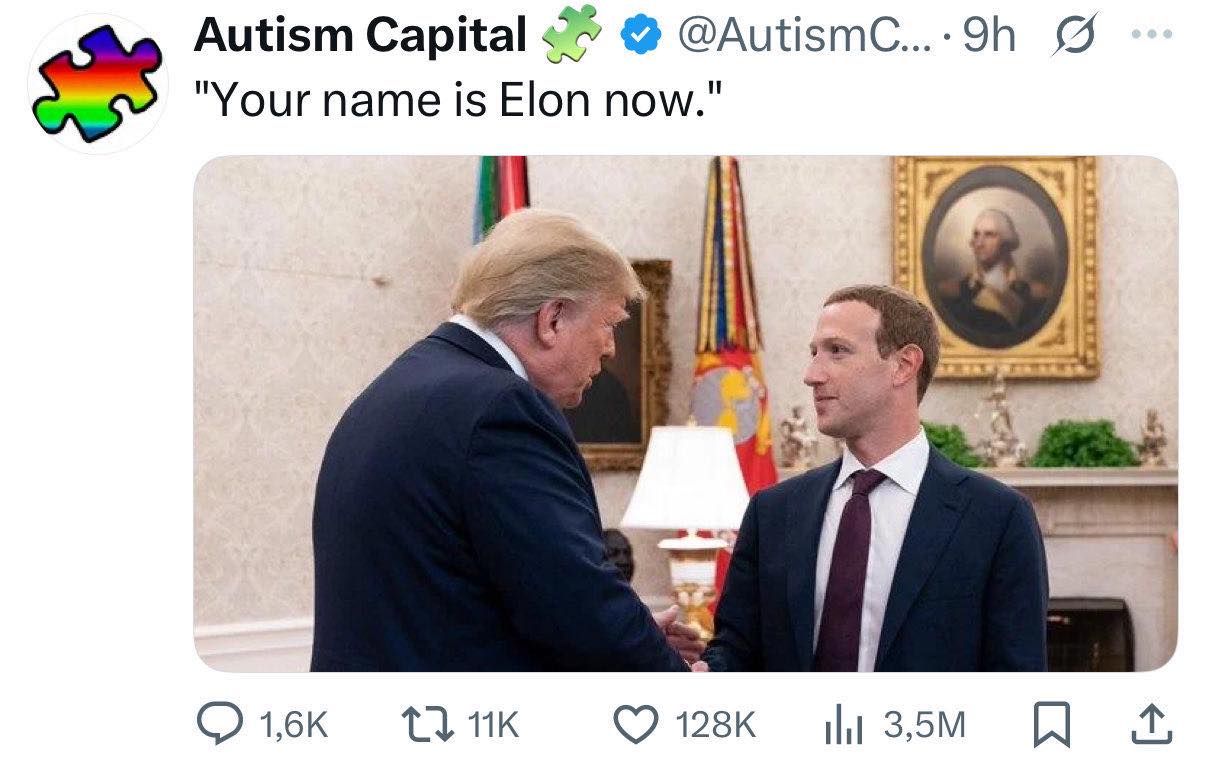Click the 3,5M views count
The image size is (1206, 781).
(924, 725)
